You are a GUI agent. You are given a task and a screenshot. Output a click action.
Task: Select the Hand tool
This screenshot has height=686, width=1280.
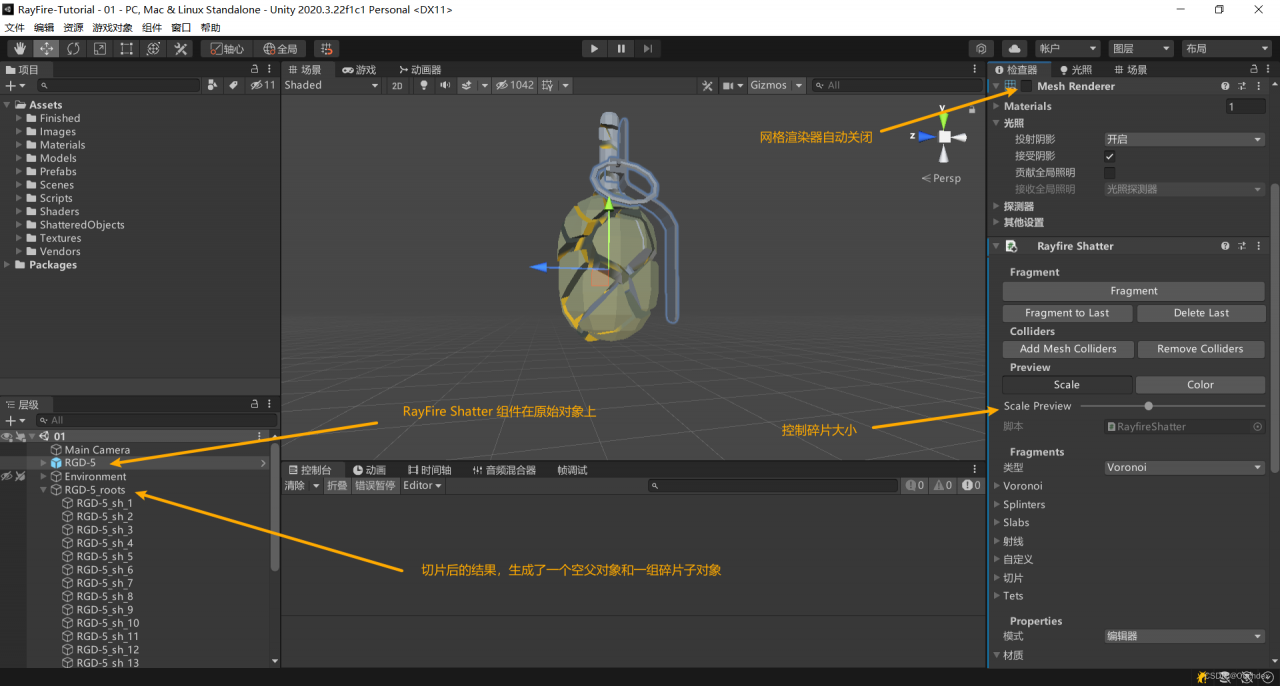20,48
